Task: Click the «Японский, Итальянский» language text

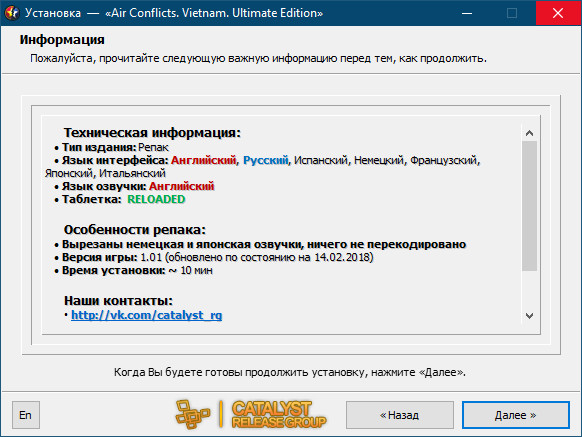Action: point(105,173)
